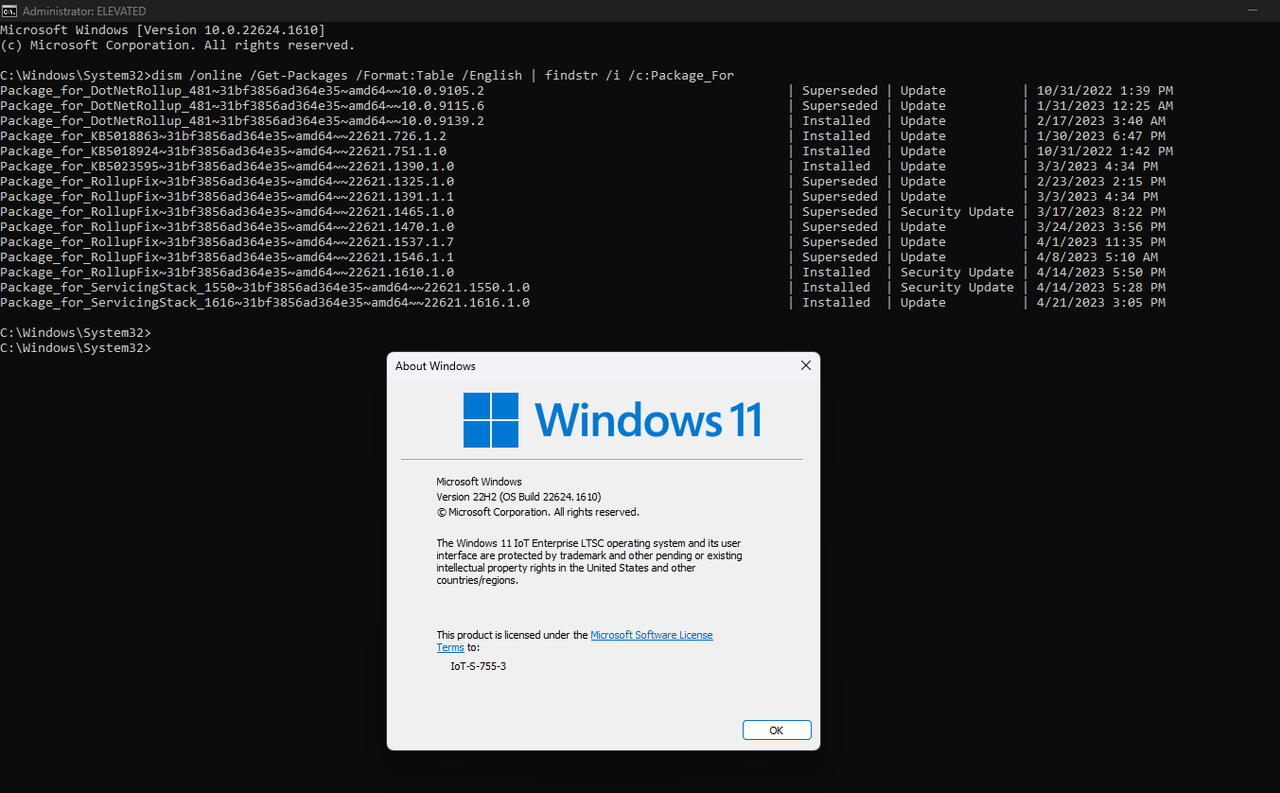Select 'Version 22H2 (OS Build 22624.1610)' text
The width and height of the screenshot is (1280, 793).
(519, 497)
